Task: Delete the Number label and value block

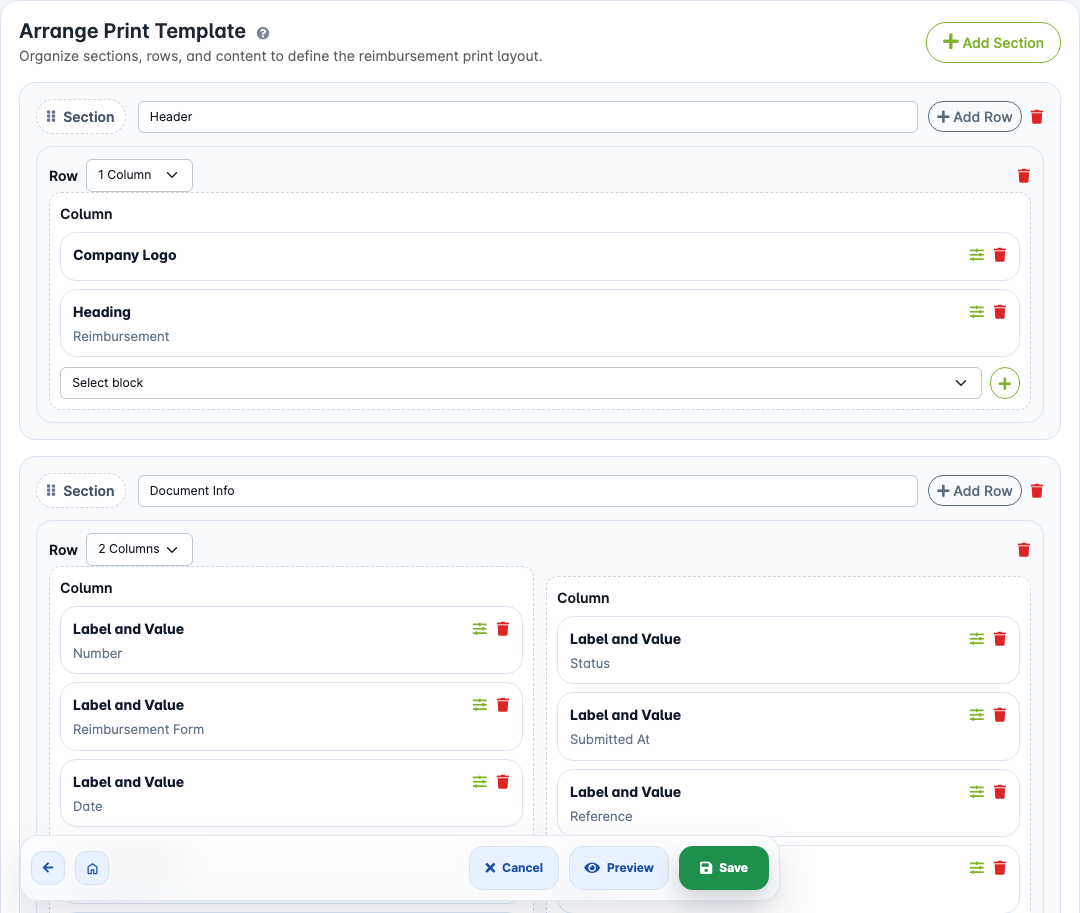Action: point(503,629)
